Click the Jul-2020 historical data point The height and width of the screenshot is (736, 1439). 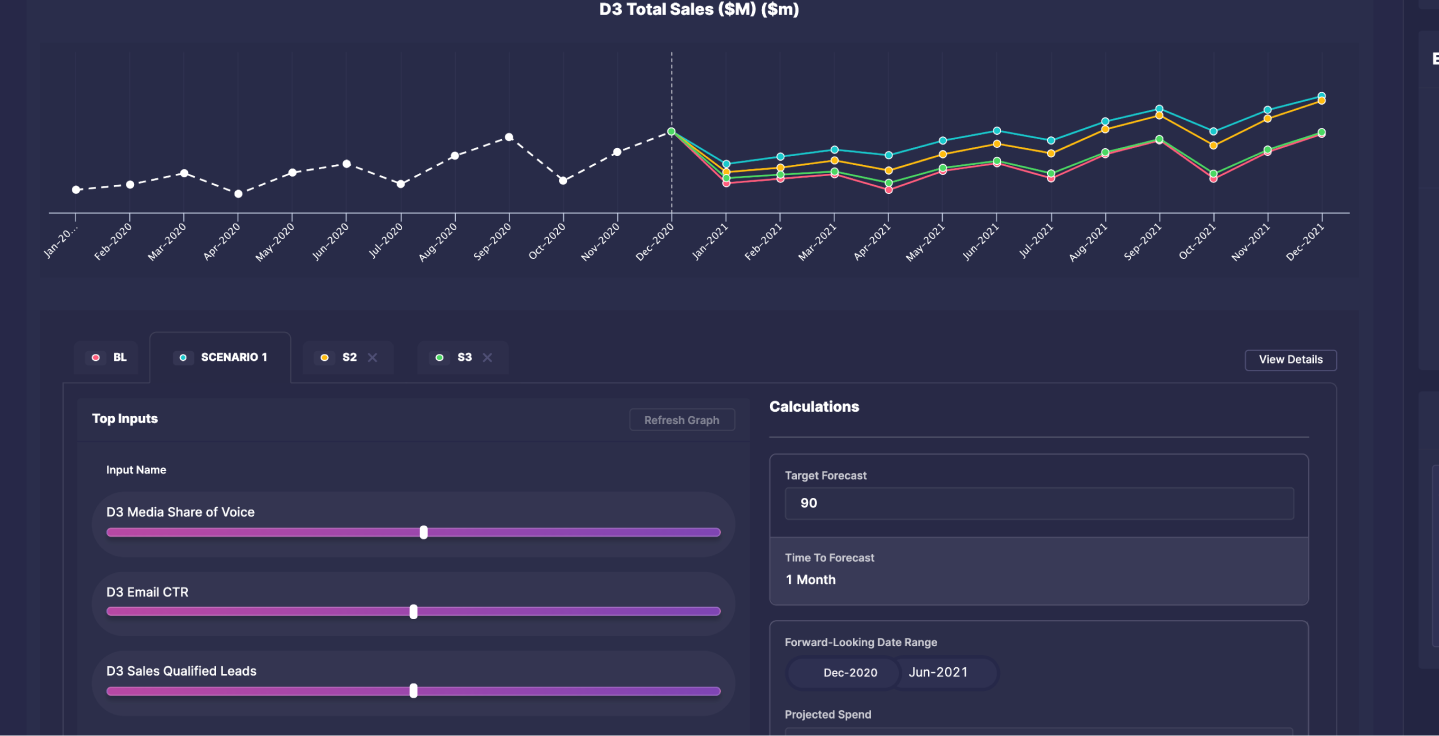point(401,184)
